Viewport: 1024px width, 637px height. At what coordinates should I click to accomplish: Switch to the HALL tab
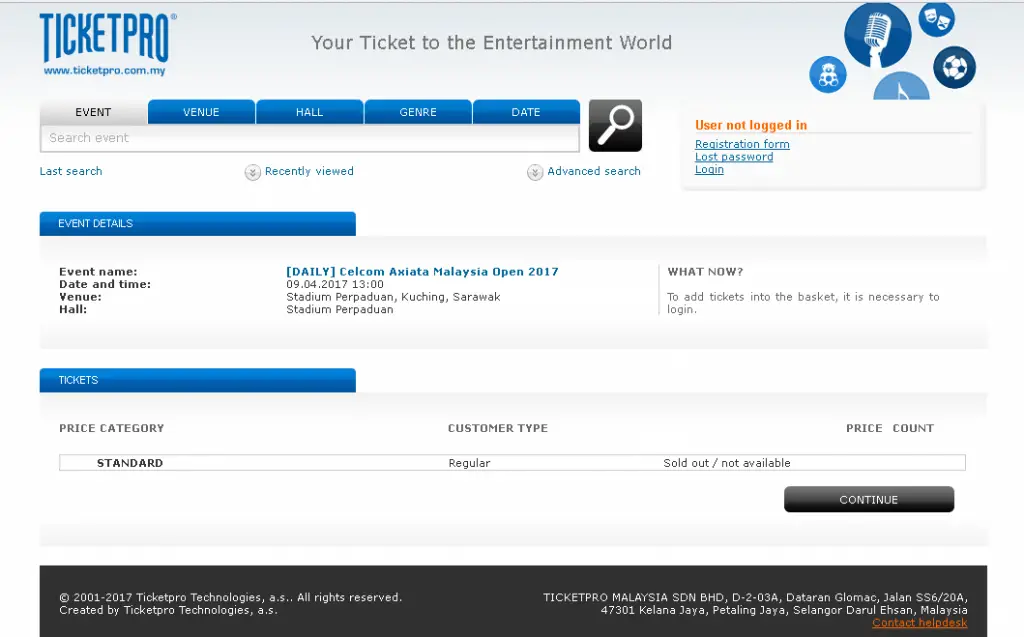(x=310, y=112)
